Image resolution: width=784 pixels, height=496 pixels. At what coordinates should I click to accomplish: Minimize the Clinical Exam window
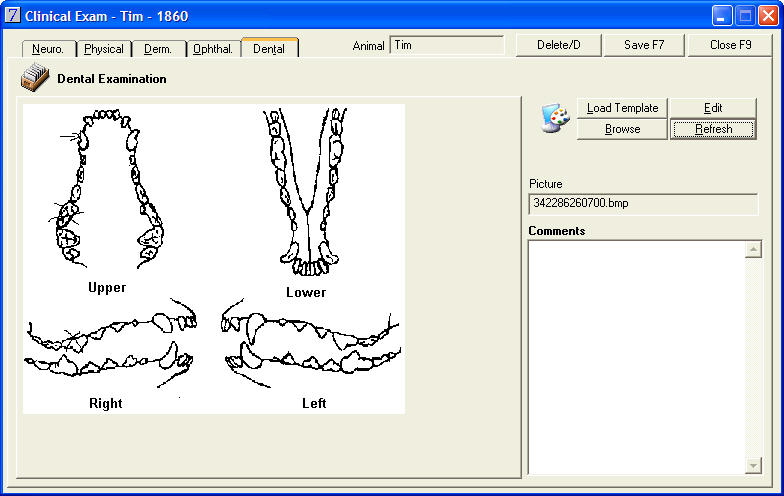coord(722,16)
